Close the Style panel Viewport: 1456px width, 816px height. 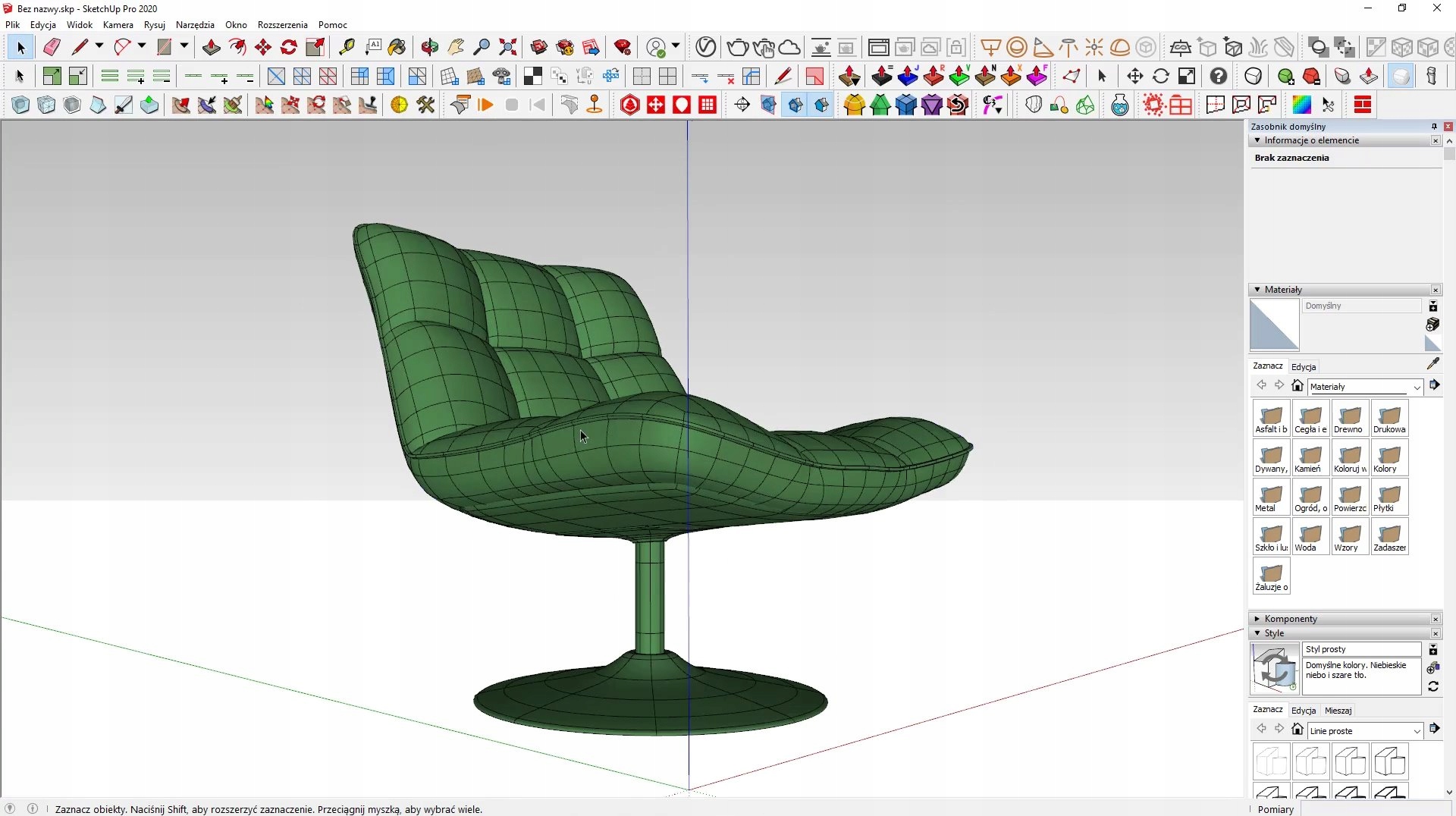tap(1436, 633)
